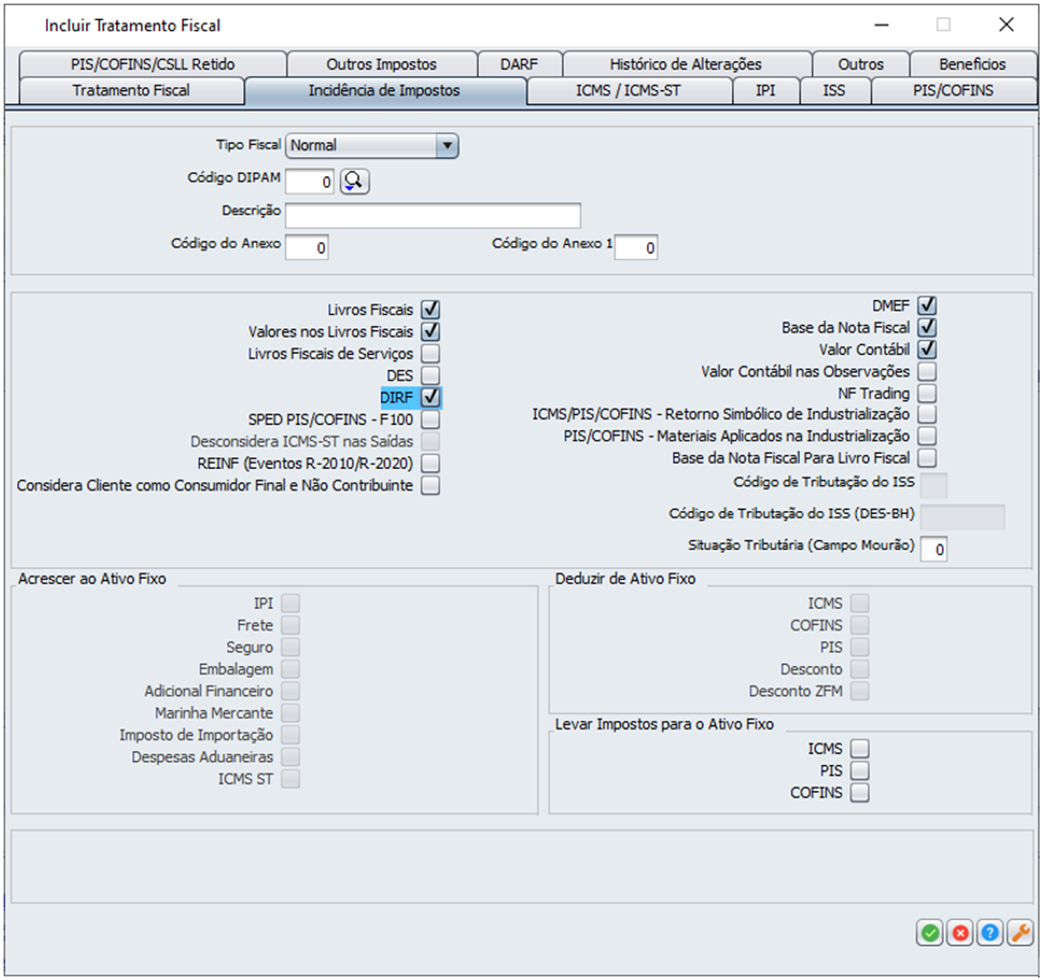Click the orange wrench settings icon

1020,932
